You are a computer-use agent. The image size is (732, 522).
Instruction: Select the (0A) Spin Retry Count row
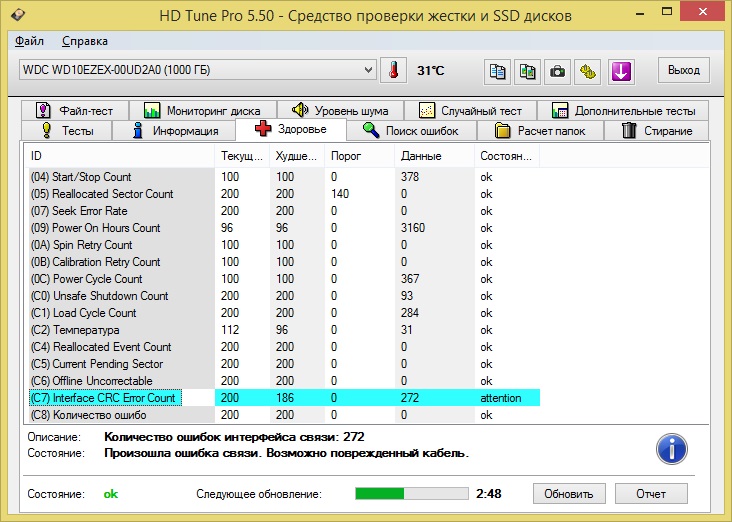coord(282,245)
